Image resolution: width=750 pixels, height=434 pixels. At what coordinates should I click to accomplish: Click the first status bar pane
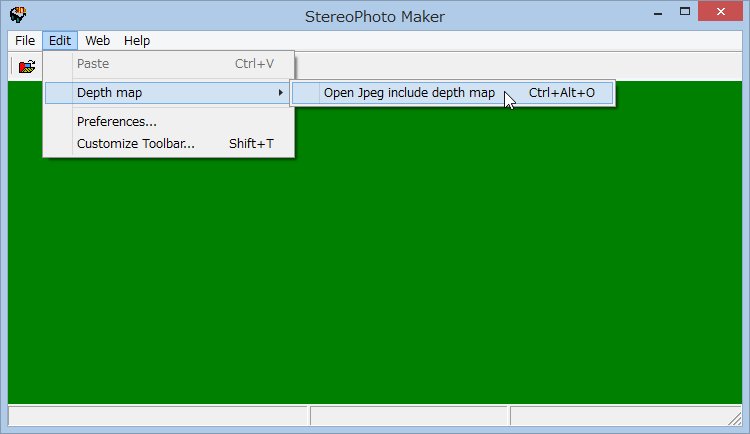157,415
